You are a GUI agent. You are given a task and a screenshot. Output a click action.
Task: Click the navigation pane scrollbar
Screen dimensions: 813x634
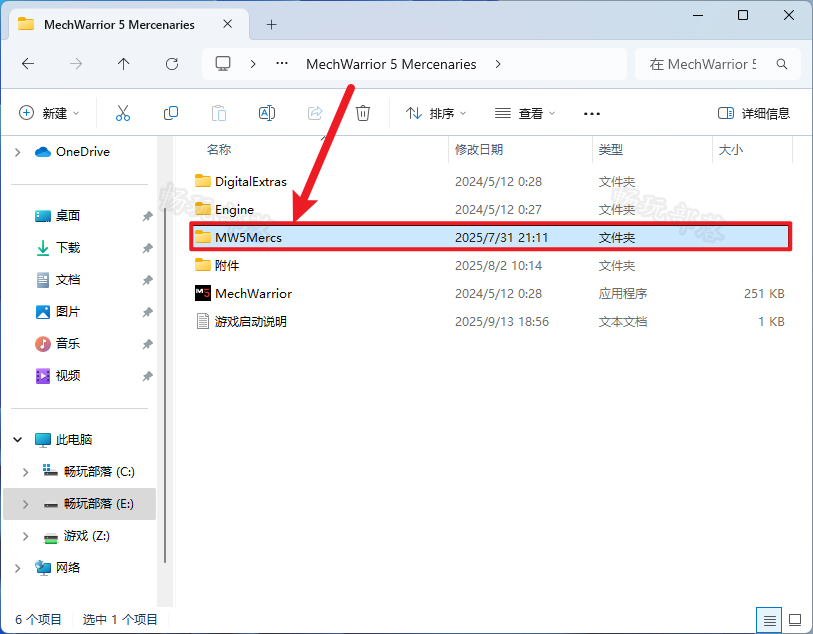click(x=165, y=385)
